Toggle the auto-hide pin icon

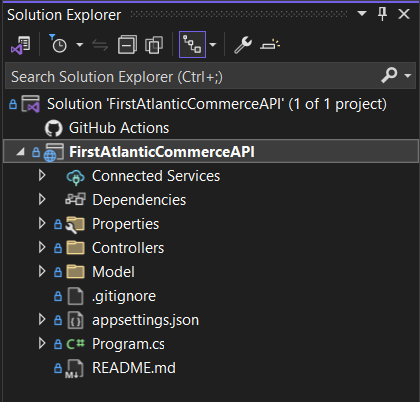pyautogui.click(x=382, y=14)
